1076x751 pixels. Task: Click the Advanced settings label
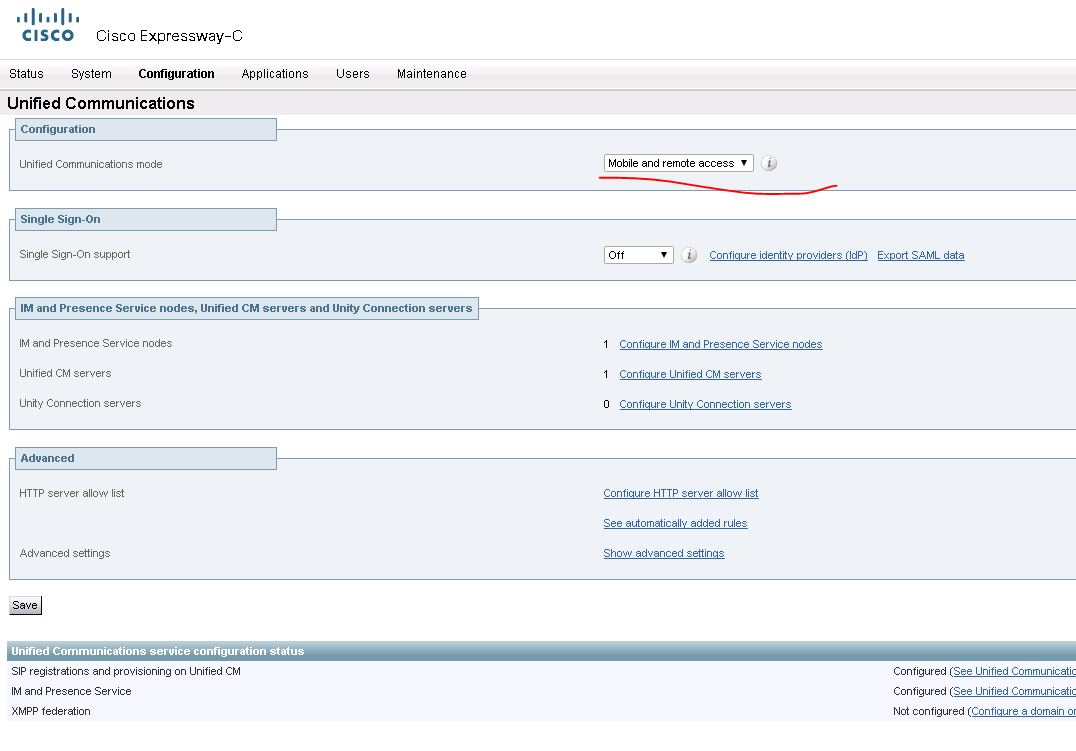tap(65, 554)
